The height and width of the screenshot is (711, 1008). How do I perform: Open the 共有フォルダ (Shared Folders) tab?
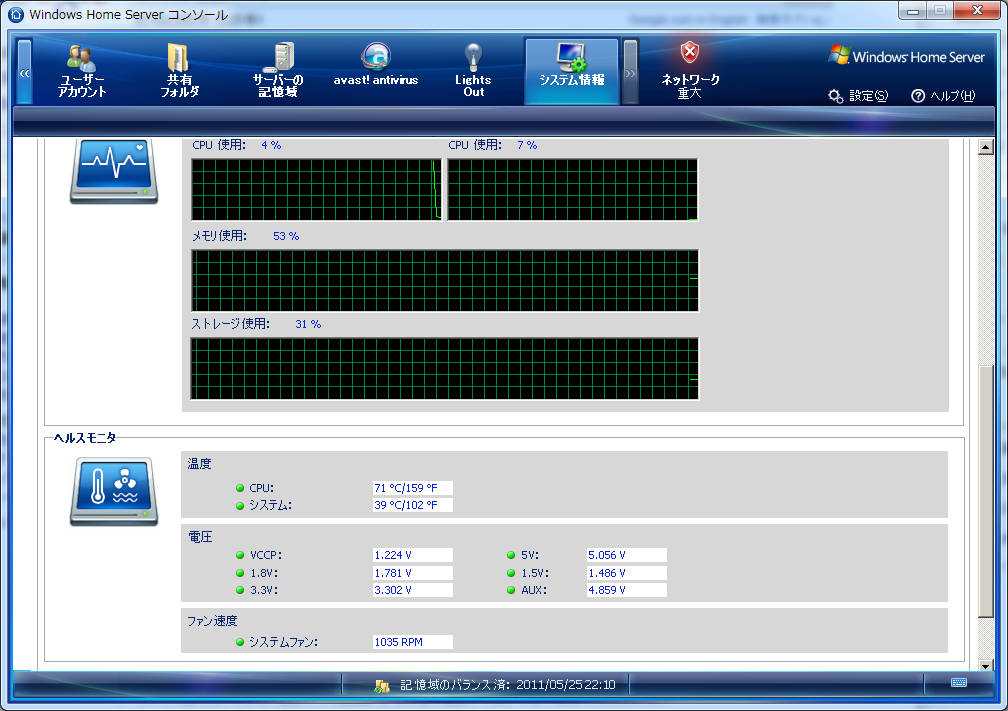tap(180, 71)
